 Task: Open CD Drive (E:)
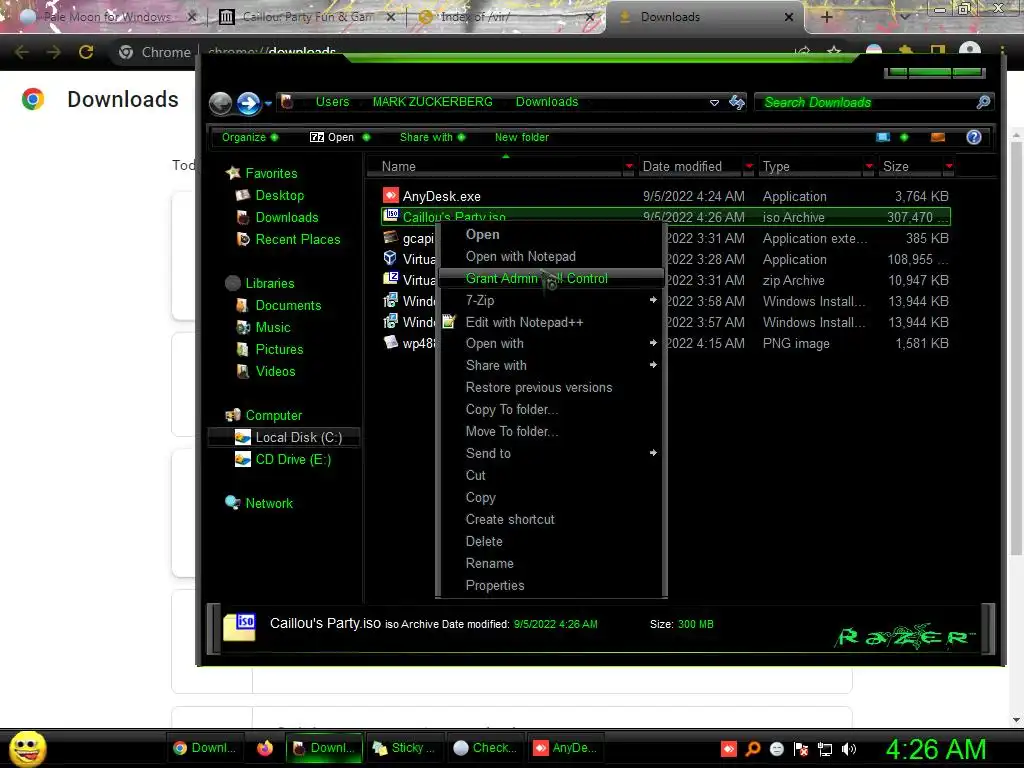coord(293,460)
